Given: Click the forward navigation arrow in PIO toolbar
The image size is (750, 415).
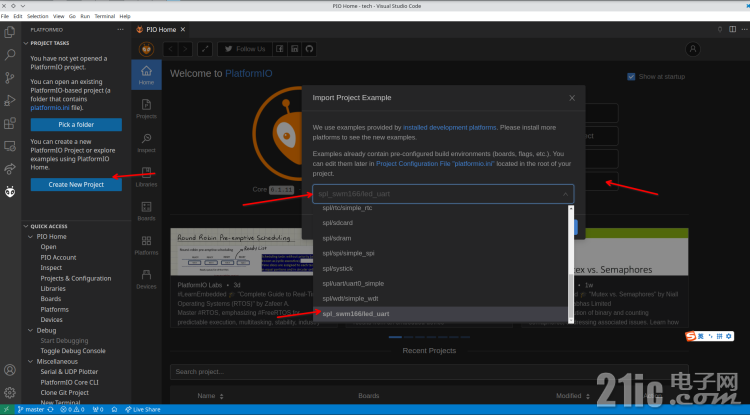Looking at the screenshot, I should [185, 49].
